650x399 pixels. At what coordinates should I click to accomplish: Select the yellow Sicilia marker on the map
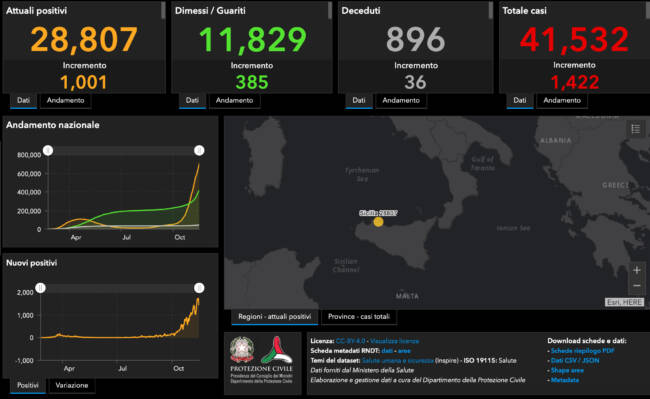[x=378, y=222]
